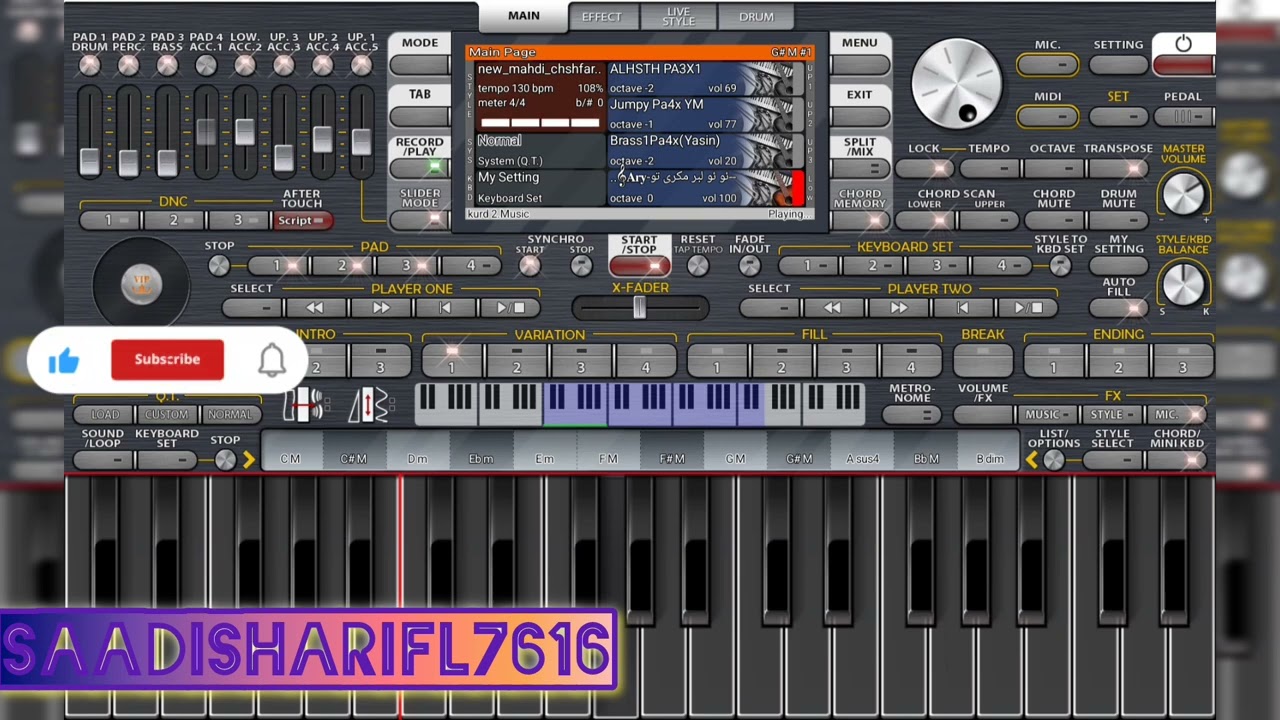Tap the List/Options round knob
This screenshot has width=1280, height=720.
(1054, 460)
